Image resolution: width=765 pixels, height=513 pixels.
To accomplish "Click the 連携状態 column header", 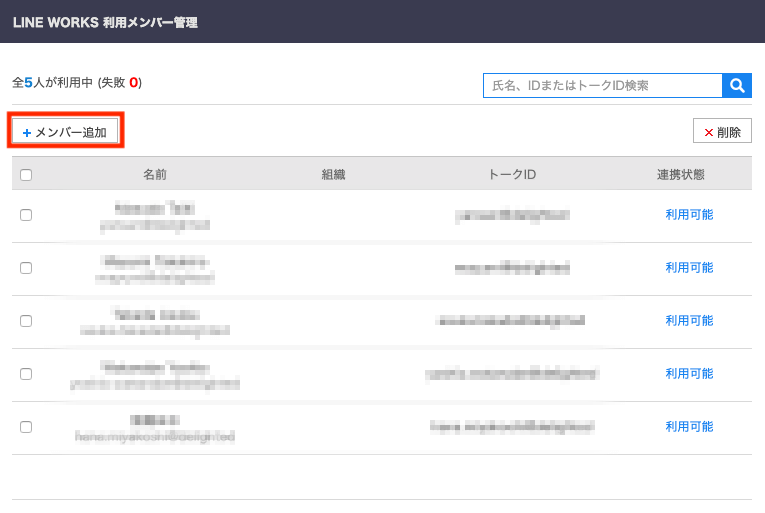I will (681, 175).
